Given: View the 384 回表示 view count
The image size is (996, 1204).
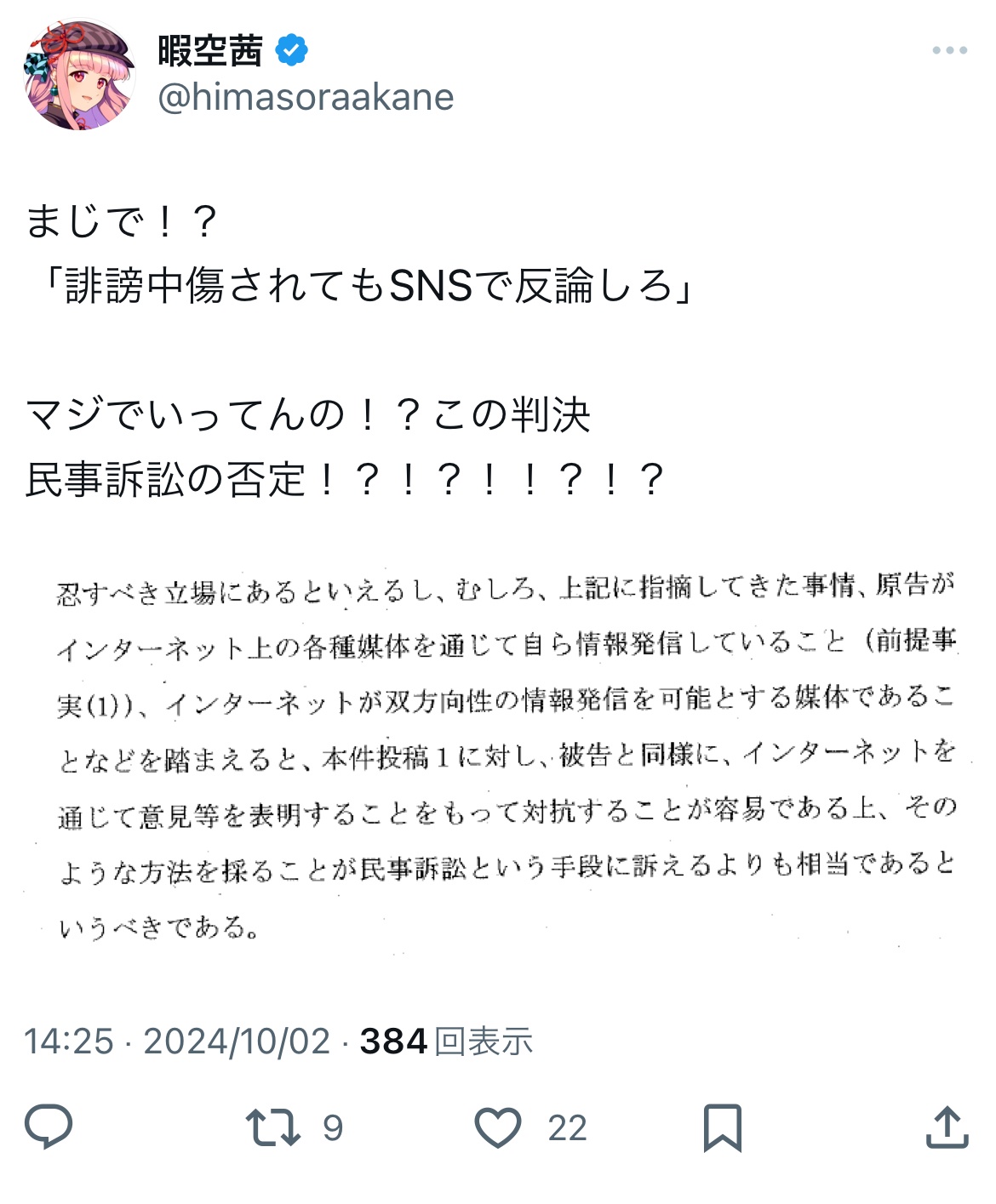Looking at the screenshot, I should 446,1041.
